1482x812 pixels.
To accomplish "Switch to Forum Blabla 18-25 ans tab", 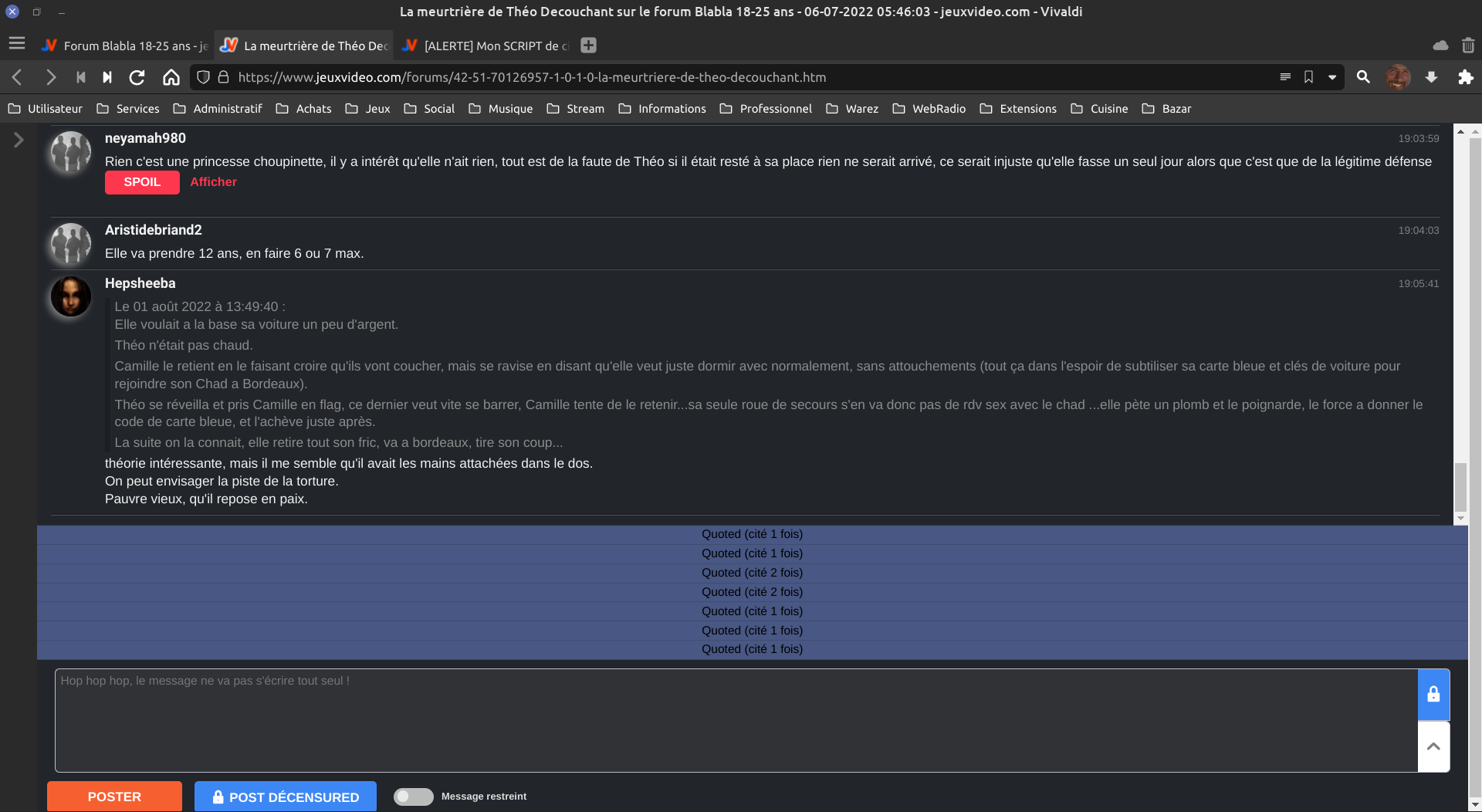I will (125, 46).
